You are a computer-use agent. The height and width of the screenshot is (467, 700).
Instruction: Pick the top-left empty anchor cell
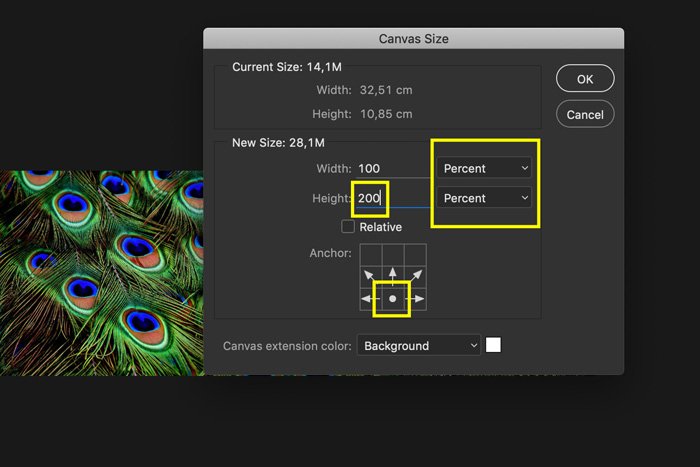tap(370, 253)
